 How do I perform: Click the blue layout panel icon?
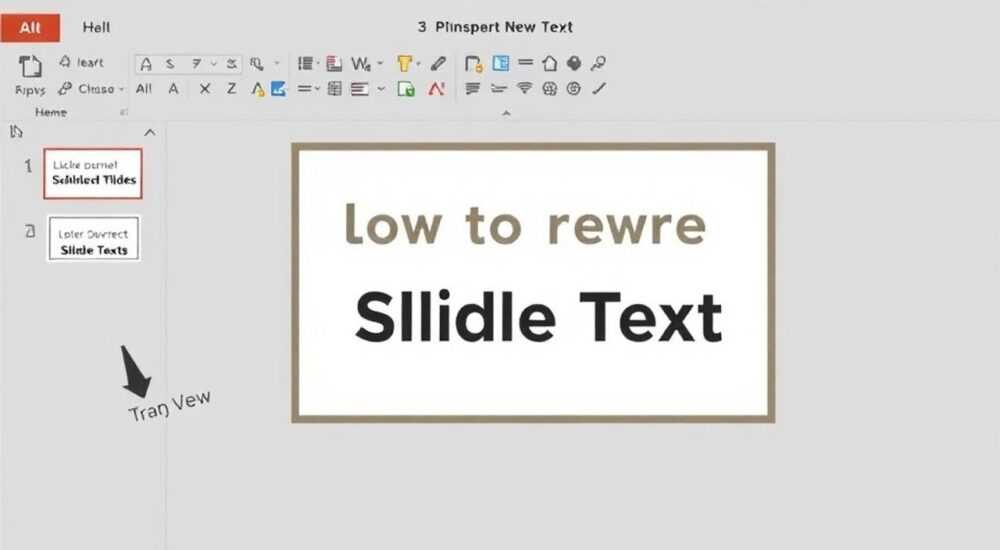501,63
